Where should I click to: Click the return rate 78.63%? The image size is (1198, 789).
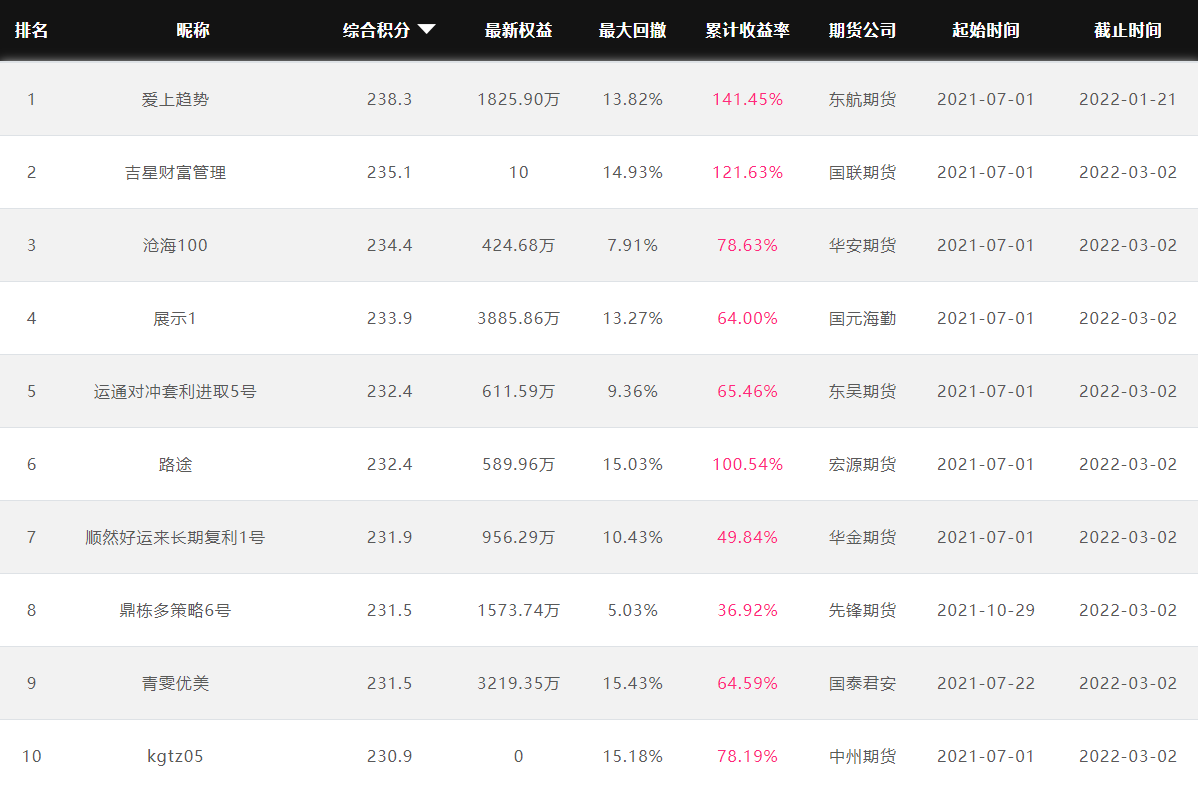[x=747, y=245]
